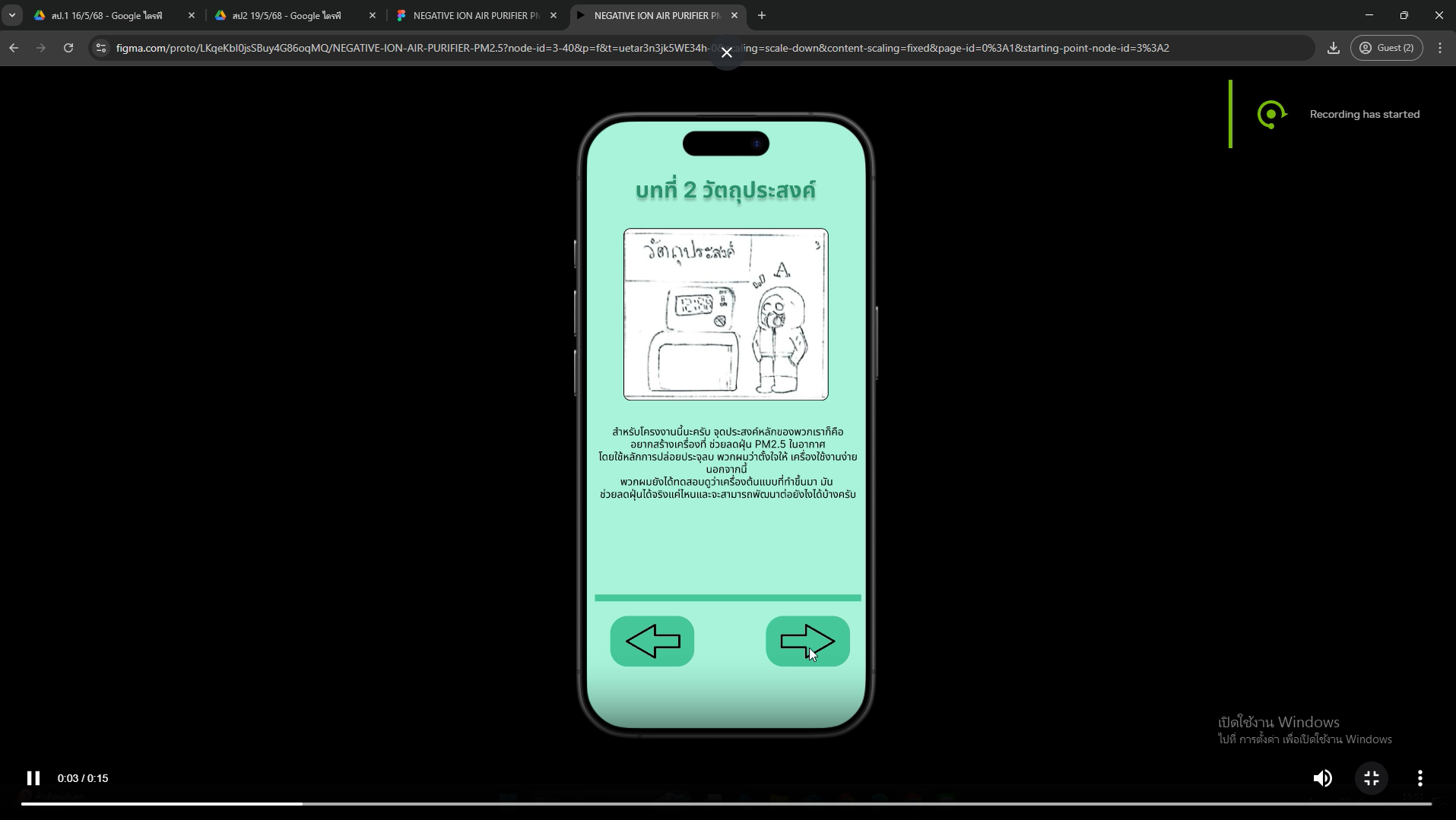The width and height of the screenshot is (1456, 820).
Task: Switch to สป2 19/5/68 Google Drive tab
Action: point(287,15)
